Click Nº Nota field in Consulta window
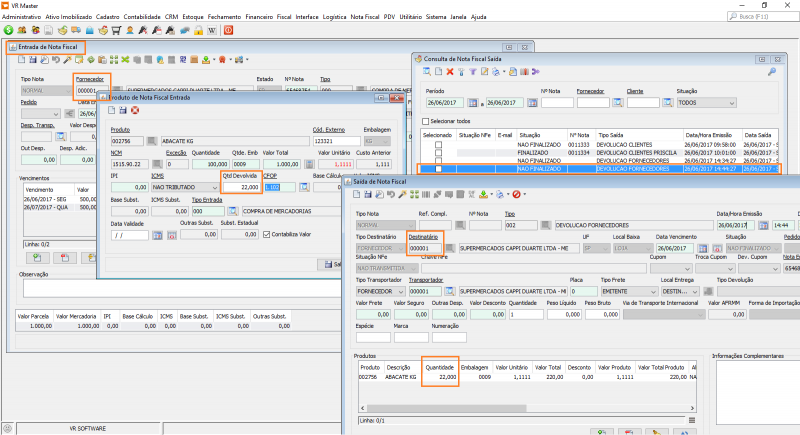The height and width of the screenshot is (435, 800). (557, 103)
